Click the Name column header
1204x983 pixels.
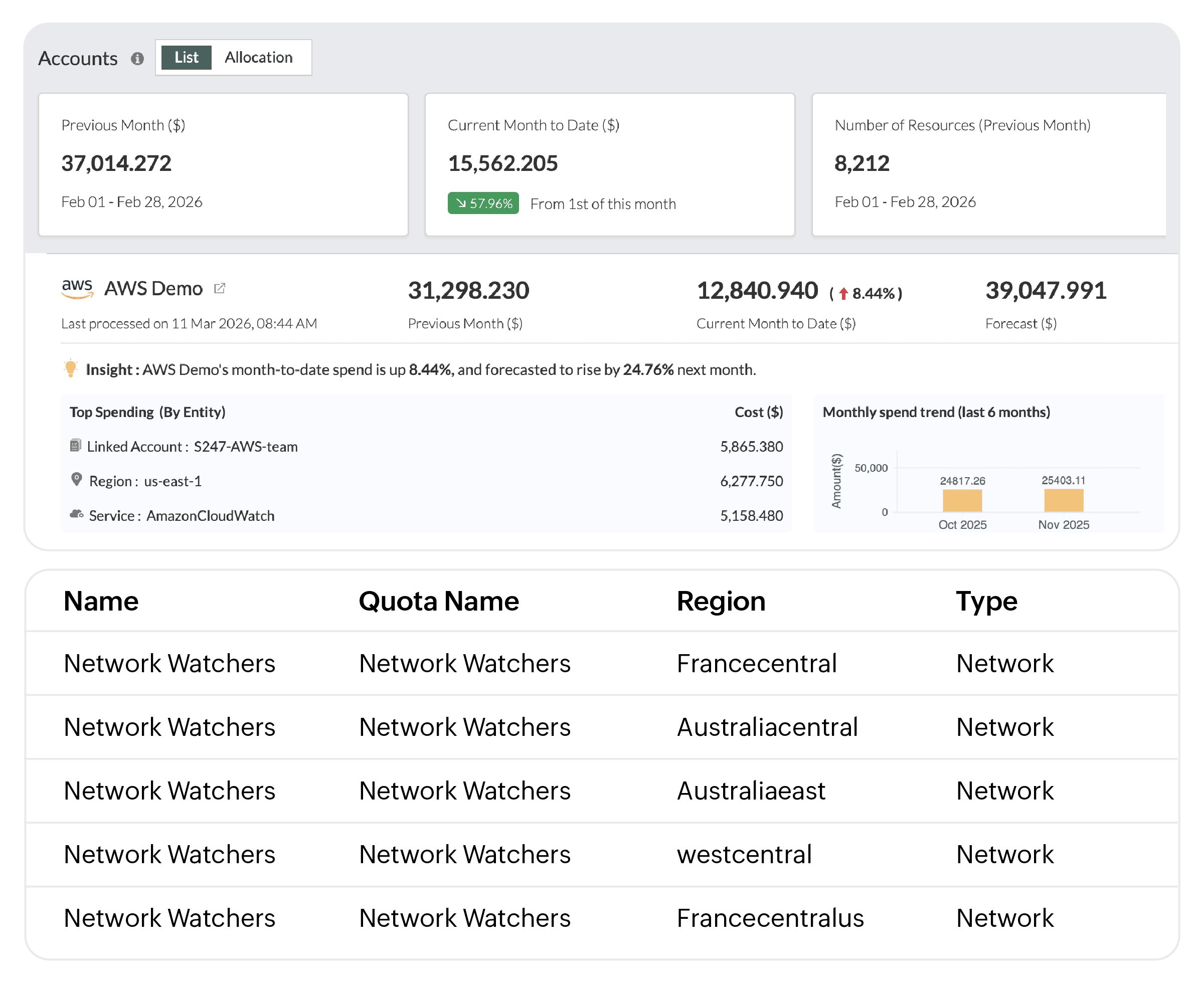click(101, 601)
